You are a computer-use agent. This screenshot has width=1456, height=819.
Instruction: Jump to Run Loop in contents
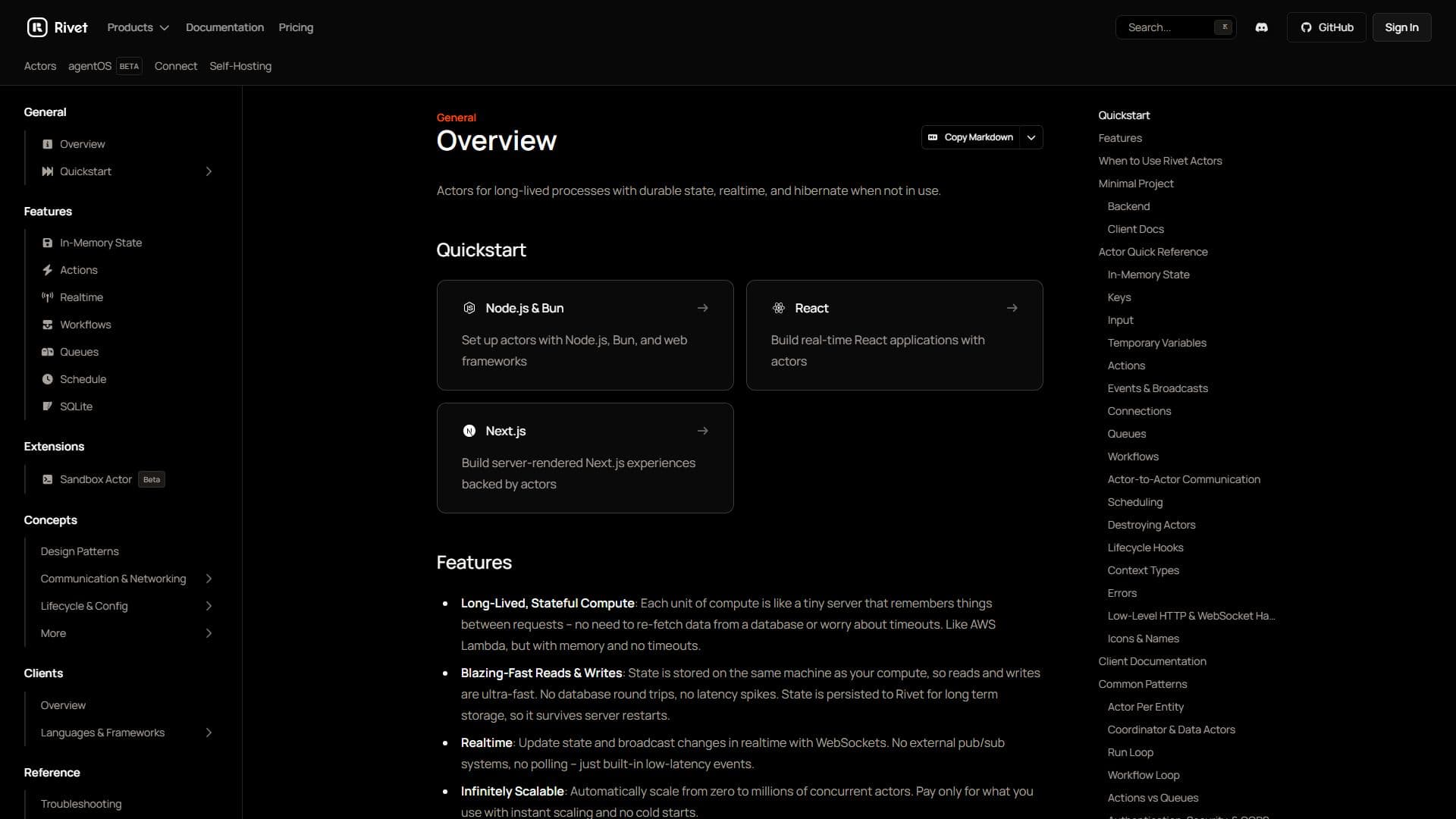click(1130, 752)
